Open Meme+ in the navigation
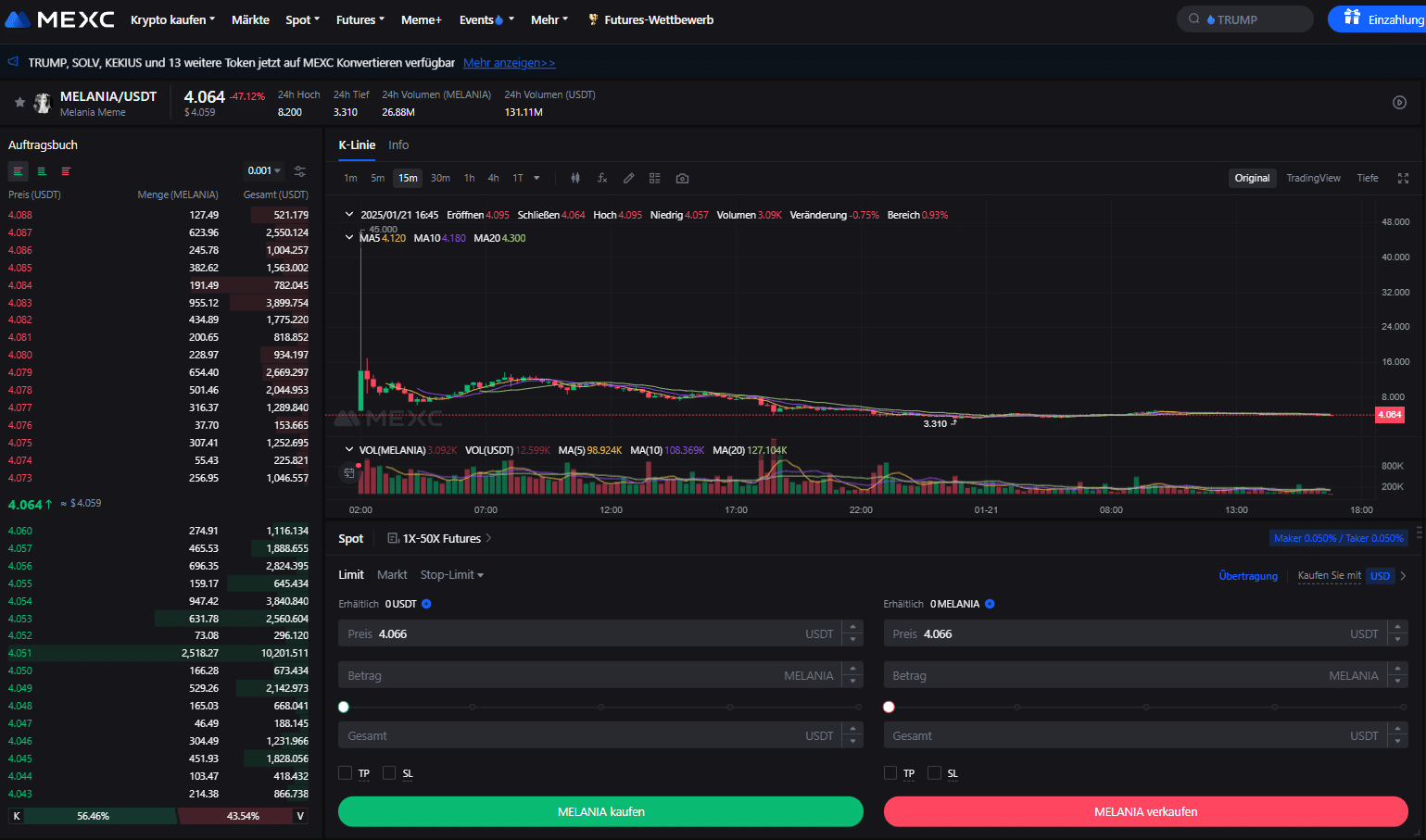Viewport: 1426px width, 840px height. (422, 19)
